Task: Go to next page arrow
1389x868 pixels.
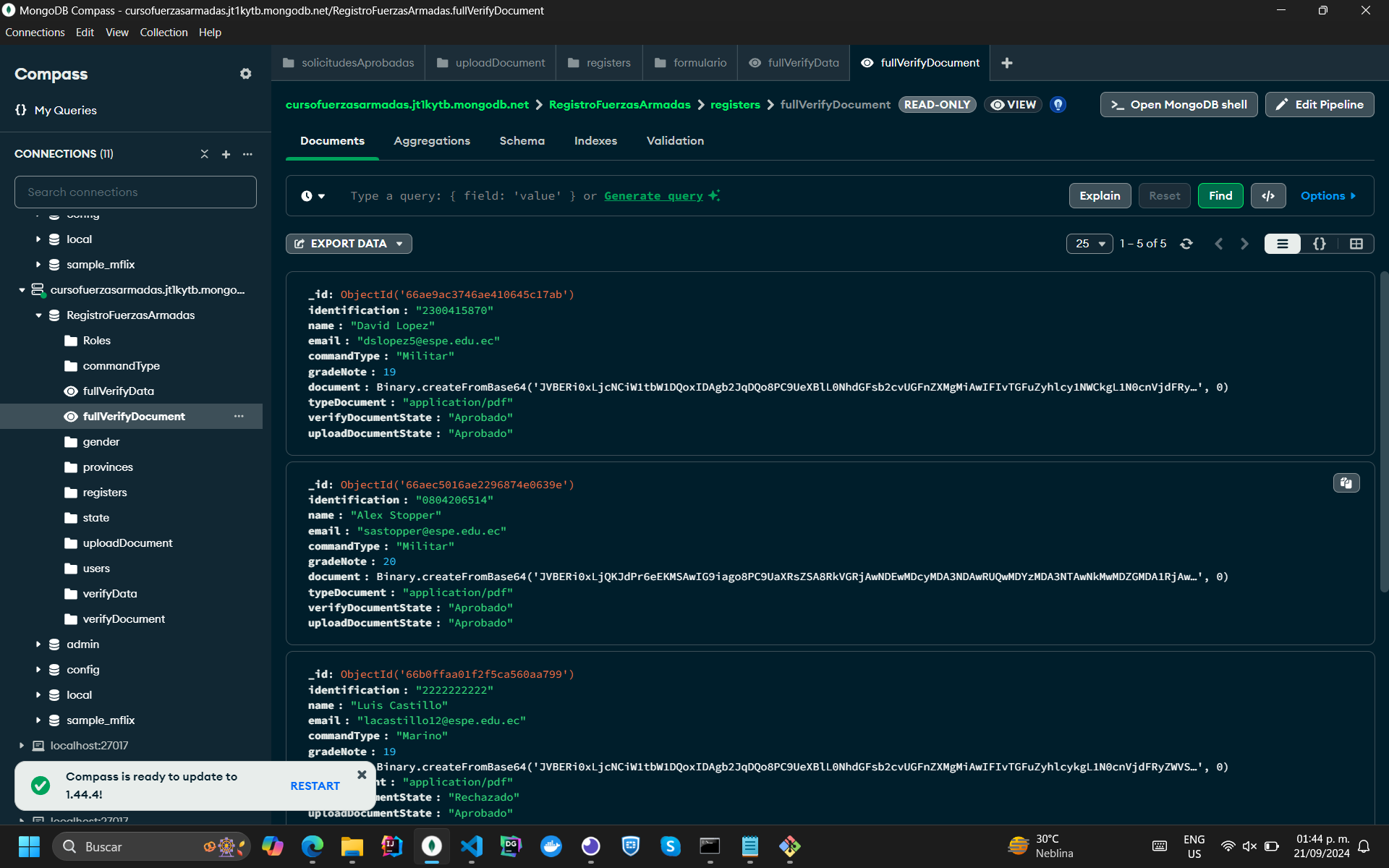Action: point(1244,244)
